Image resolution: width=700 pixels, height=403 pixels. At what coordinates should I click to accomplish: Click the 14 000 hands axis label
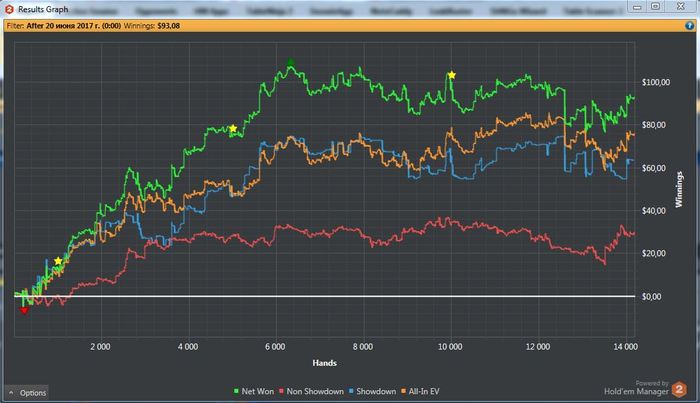click(625, 347)
